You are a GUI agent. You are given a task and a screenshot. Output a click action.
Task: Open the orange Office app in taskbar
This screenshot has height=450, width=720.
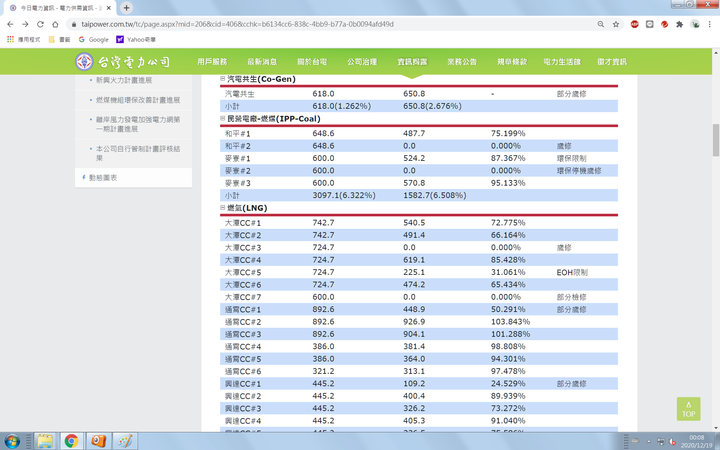tap(98, 441)
